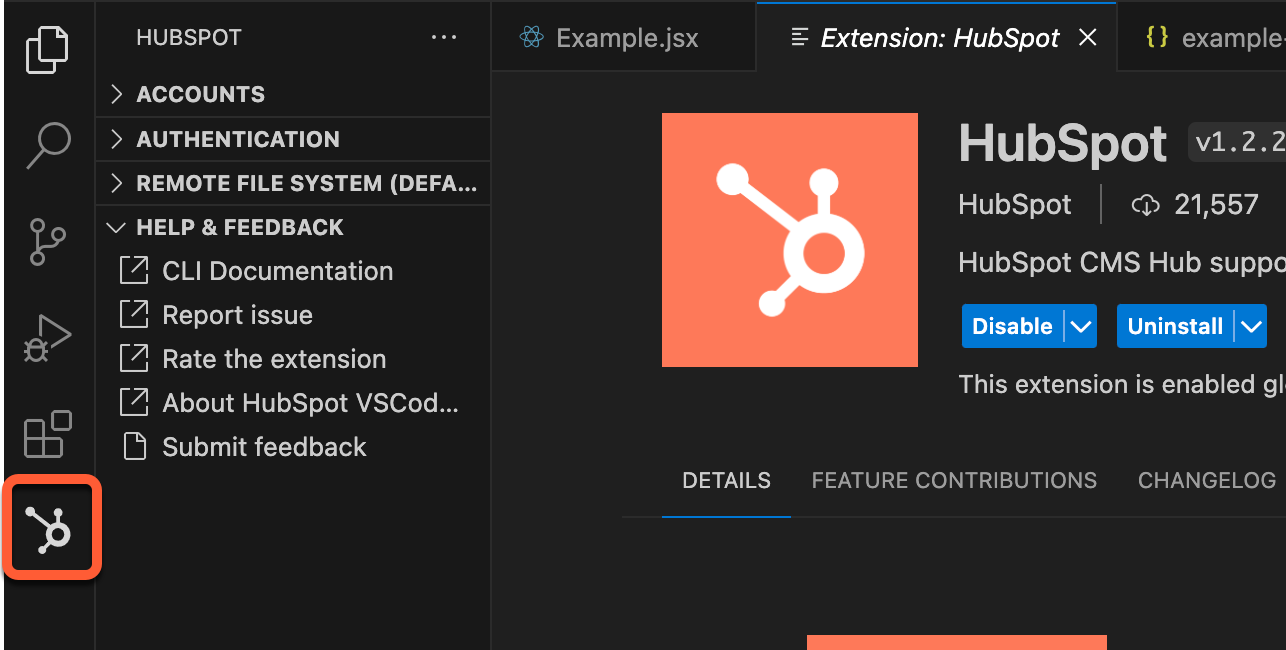Click the React icon on Example.jsx tab
The width and height of the screenshot is (1286, 650).
click(531, 38)
